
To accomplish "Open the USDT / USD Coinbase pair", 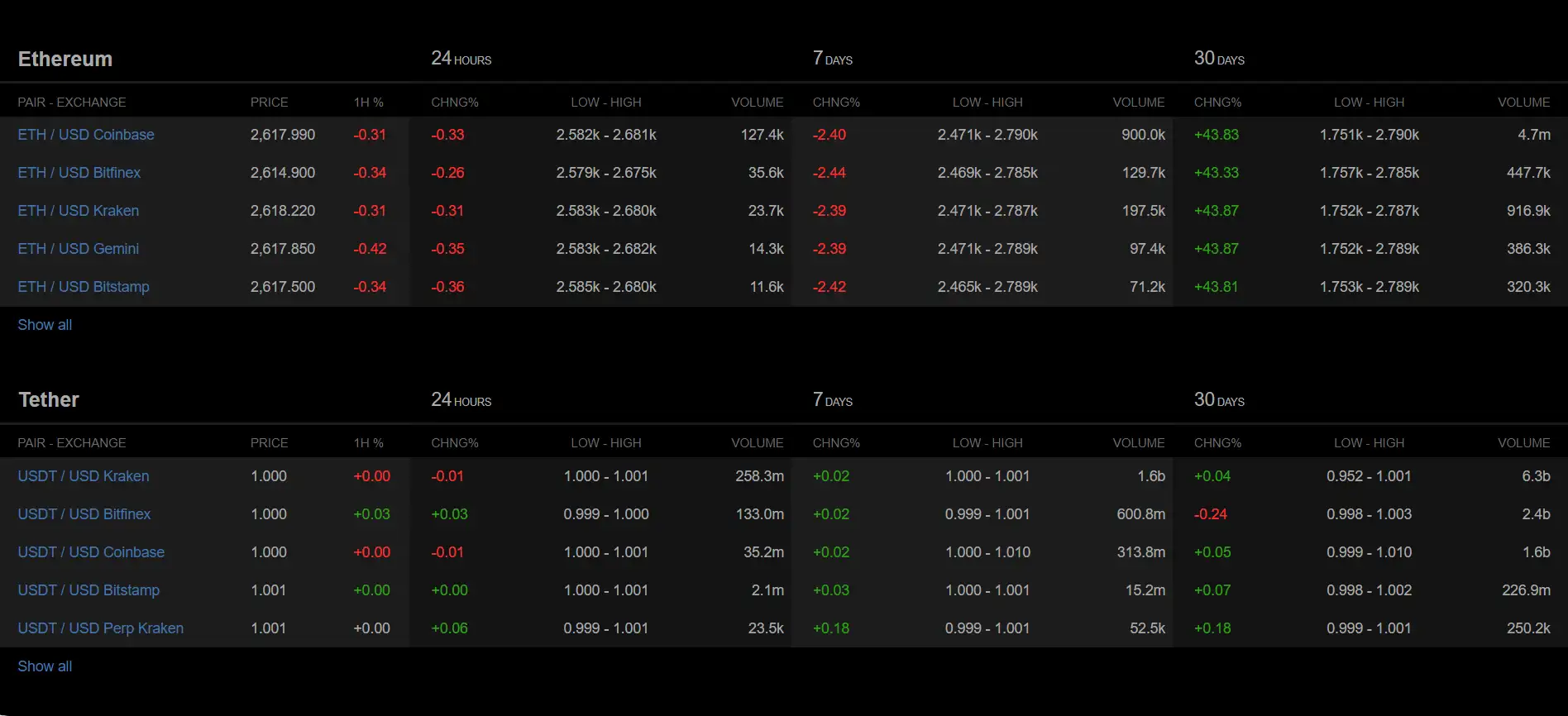I will pyautogui.click(x=91, y=552).
